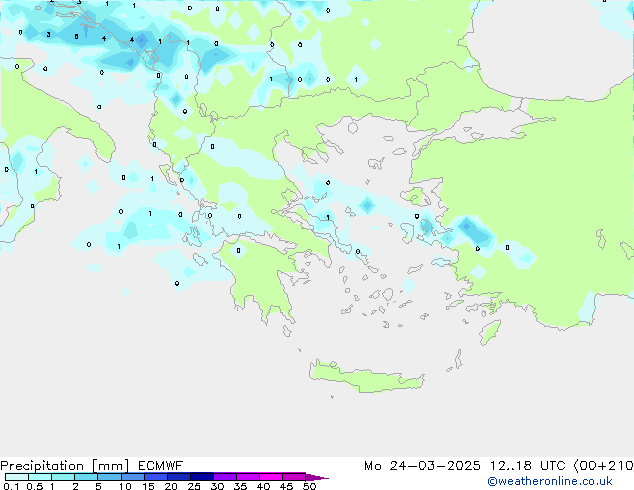Click the 'ECMWF' model label
This screenshot has height=490, width=634.
161,466
